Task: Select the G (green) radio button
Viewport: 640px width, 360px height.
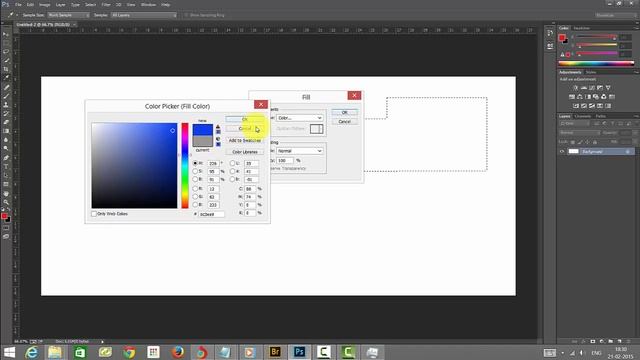Action: pos(195,197)
